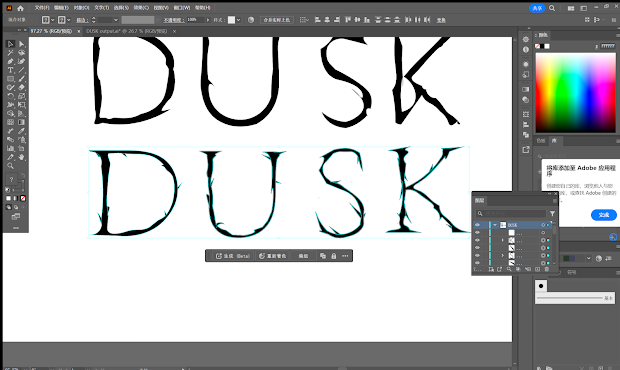
Task: Select the Lasso tool
Action: pyautogui.click(x=21, y=53)
